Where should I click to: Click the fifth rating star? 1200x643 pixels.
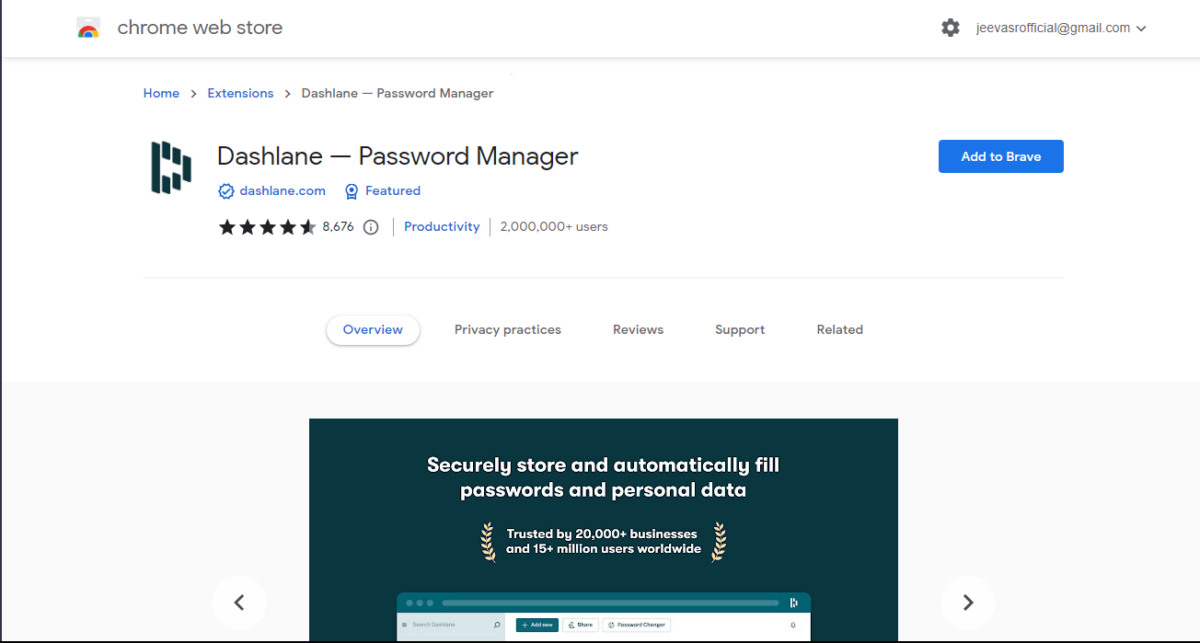point(306,227)
